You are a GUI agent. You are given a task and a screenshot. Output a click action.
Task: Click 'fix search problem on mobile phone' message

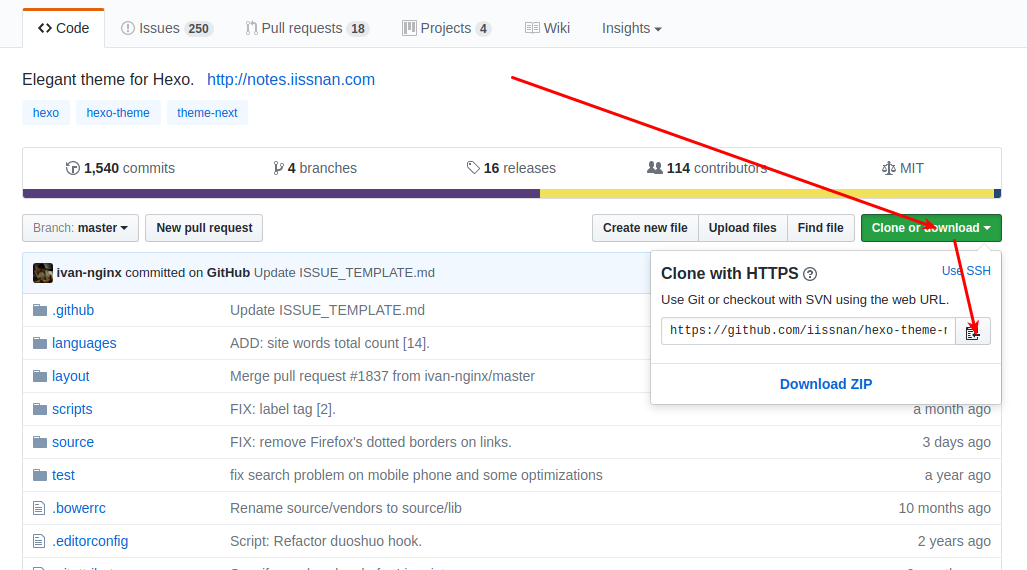pos(416,475)
